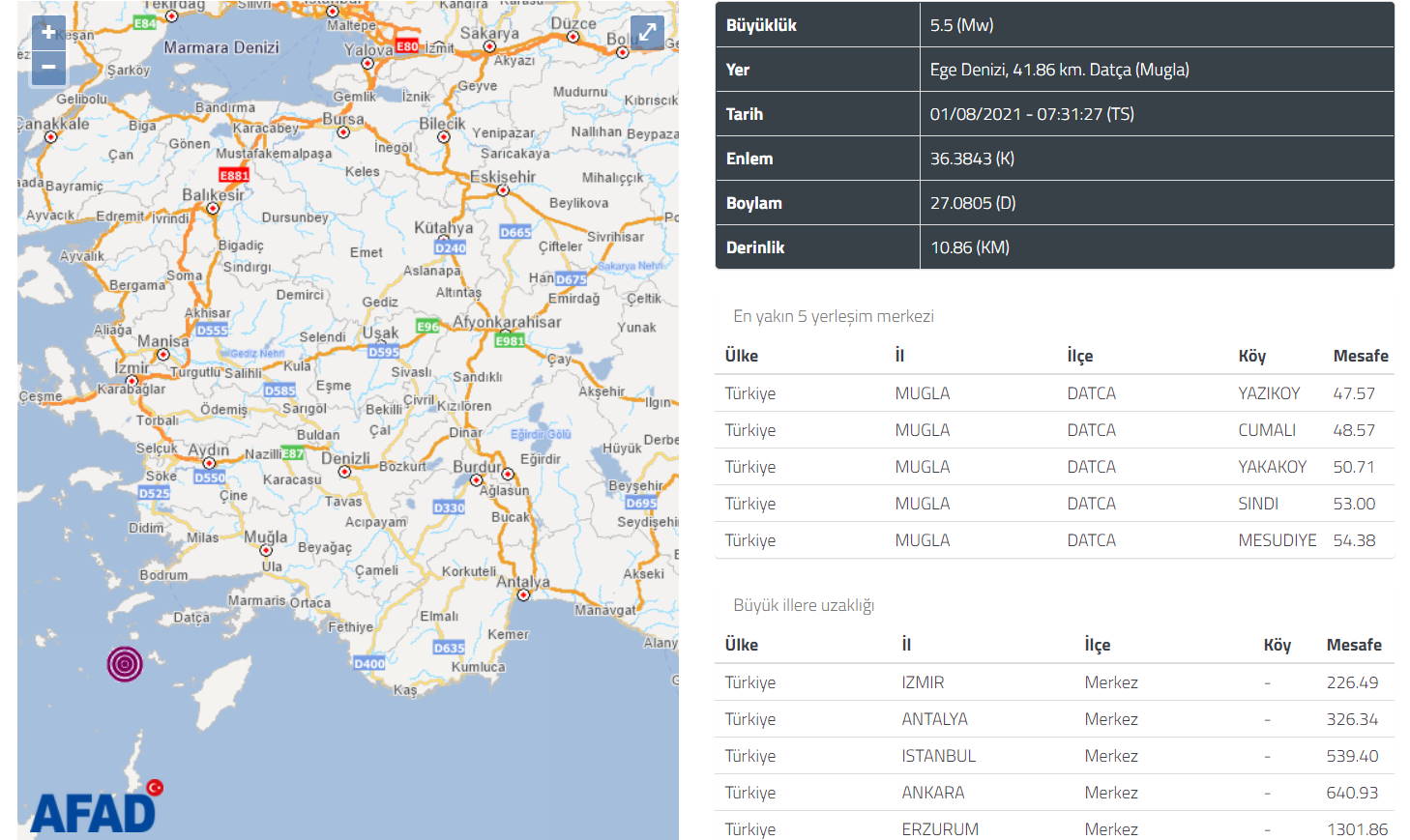Zoom out of the map
1410x840 pixels.
pos(48,68)
